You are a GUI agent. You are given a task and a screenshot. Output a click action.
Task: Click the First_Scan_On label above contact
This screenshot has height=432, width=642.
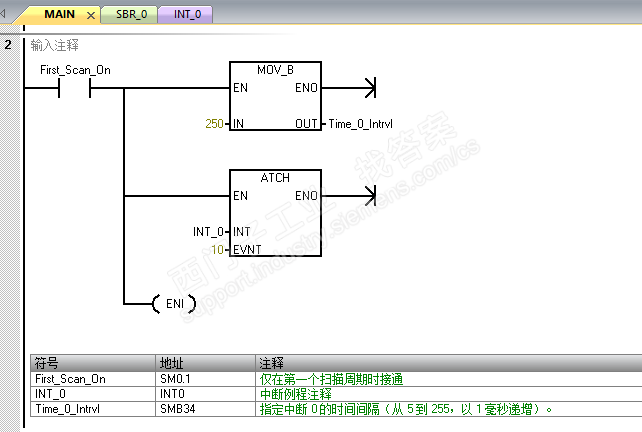click(75, 70)
